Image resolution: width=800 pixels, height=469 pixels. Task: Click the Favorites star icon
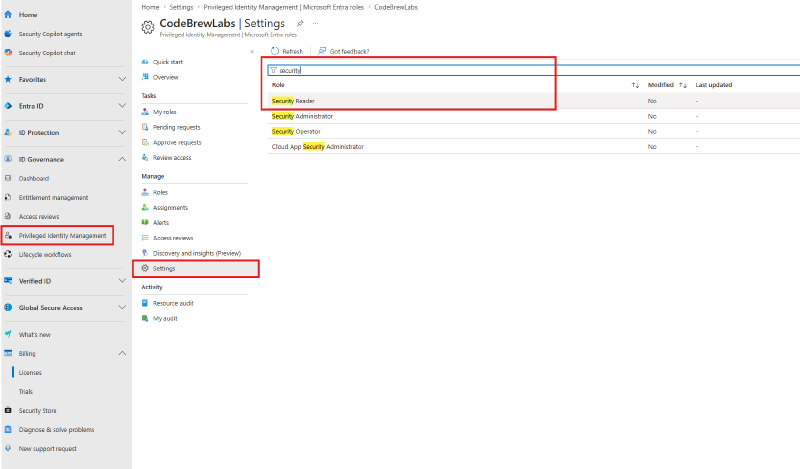click(8, 79)
